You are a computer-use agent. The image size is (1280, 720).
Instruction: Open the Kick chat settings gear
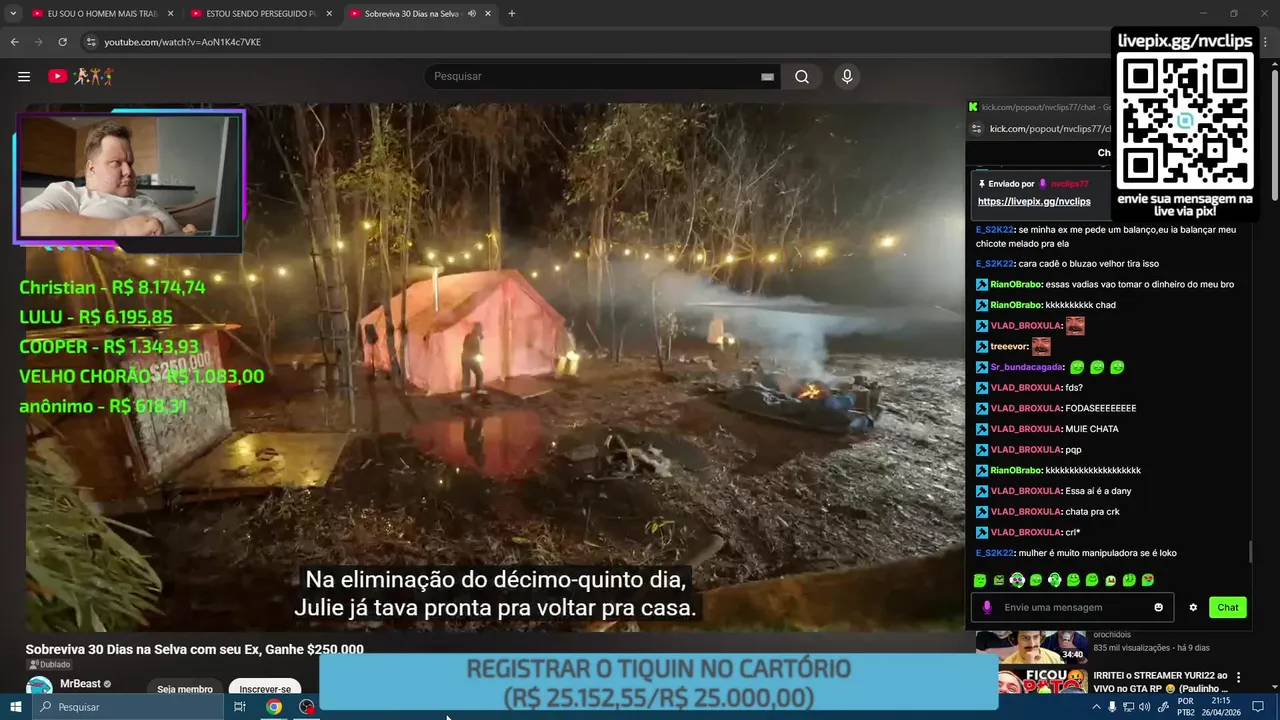coord(1193,607)
